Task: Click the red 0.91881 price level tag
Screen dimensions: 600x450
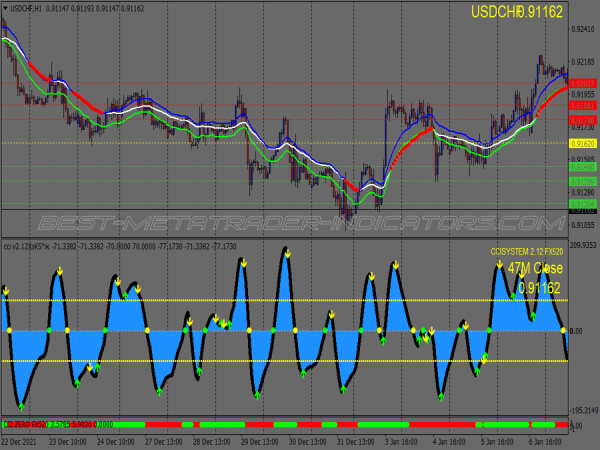Action: coord(582,105)
